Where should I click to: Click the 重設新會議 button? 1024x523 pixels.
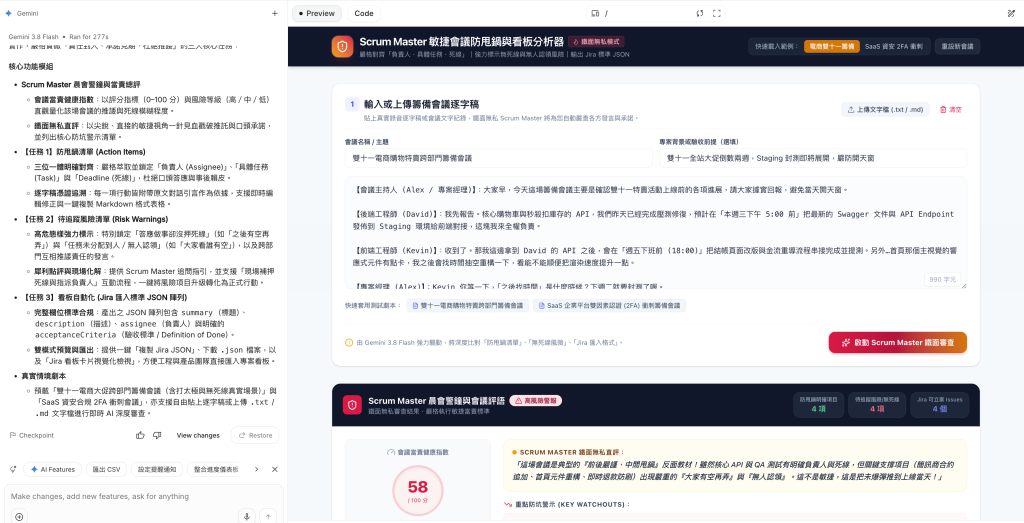(957, 46)
